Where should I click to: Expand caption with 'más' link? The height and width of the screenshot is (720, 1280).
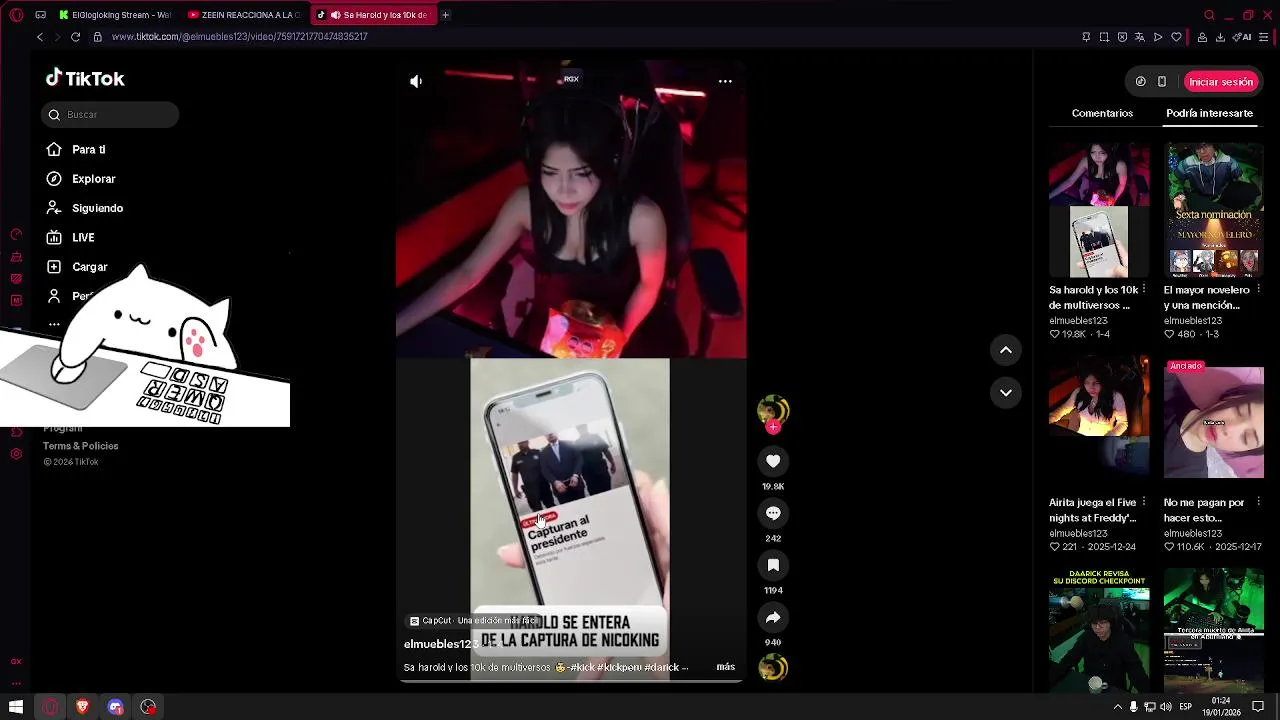pyautogui.click(x=725, y=667)
